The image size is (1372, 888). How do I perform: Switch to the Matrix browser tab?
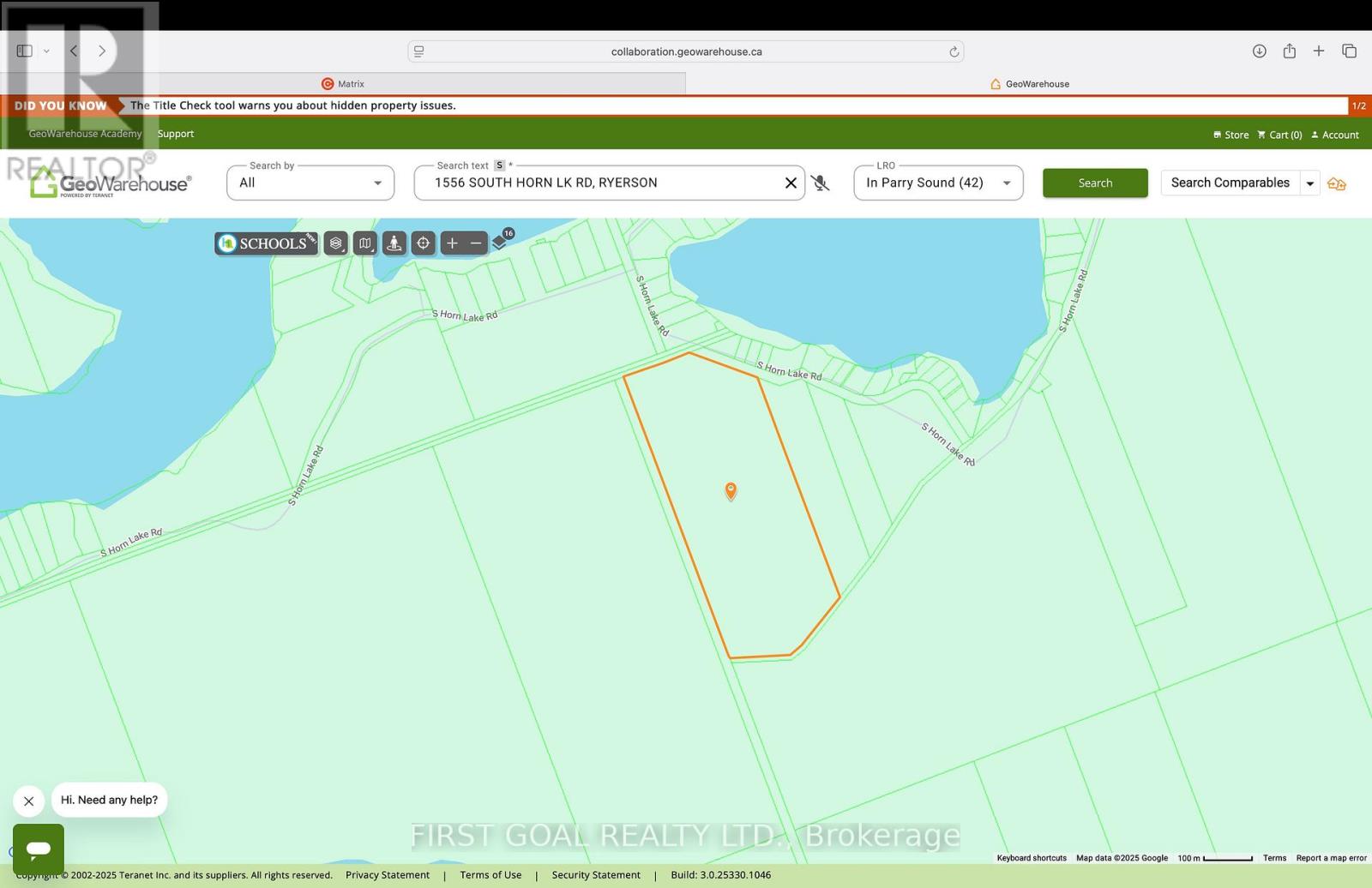tap(343, 84)
